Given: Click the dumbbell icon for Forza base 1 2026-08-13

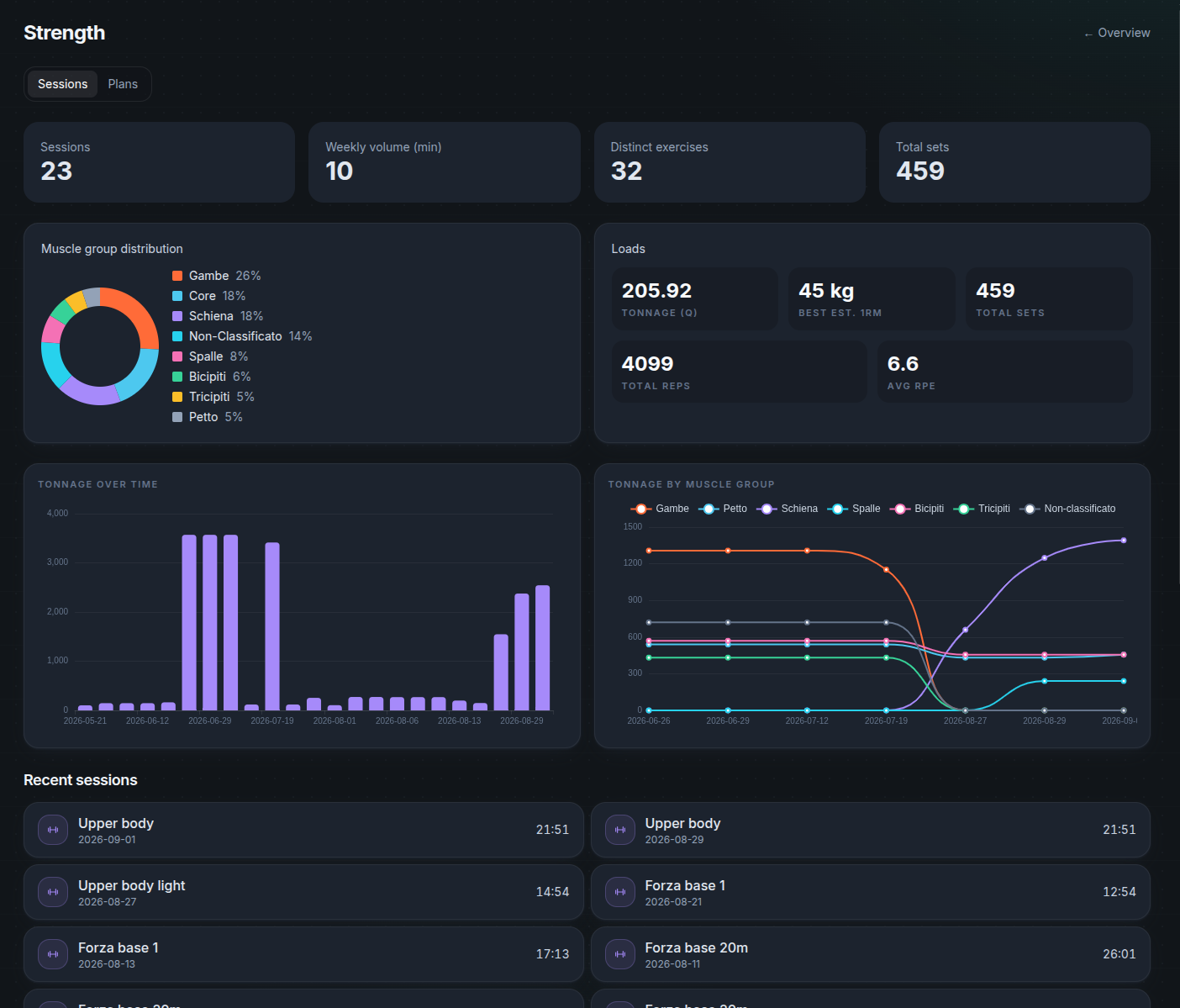Looking at the screenshot, I should pyautogui.click(x=53, y=954).
